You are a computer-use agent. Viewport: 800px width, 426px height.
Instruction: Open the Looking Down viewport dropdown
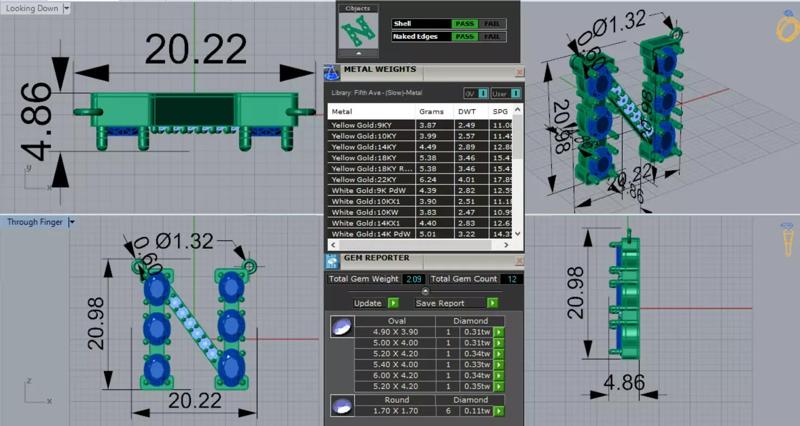coord(66,8)
